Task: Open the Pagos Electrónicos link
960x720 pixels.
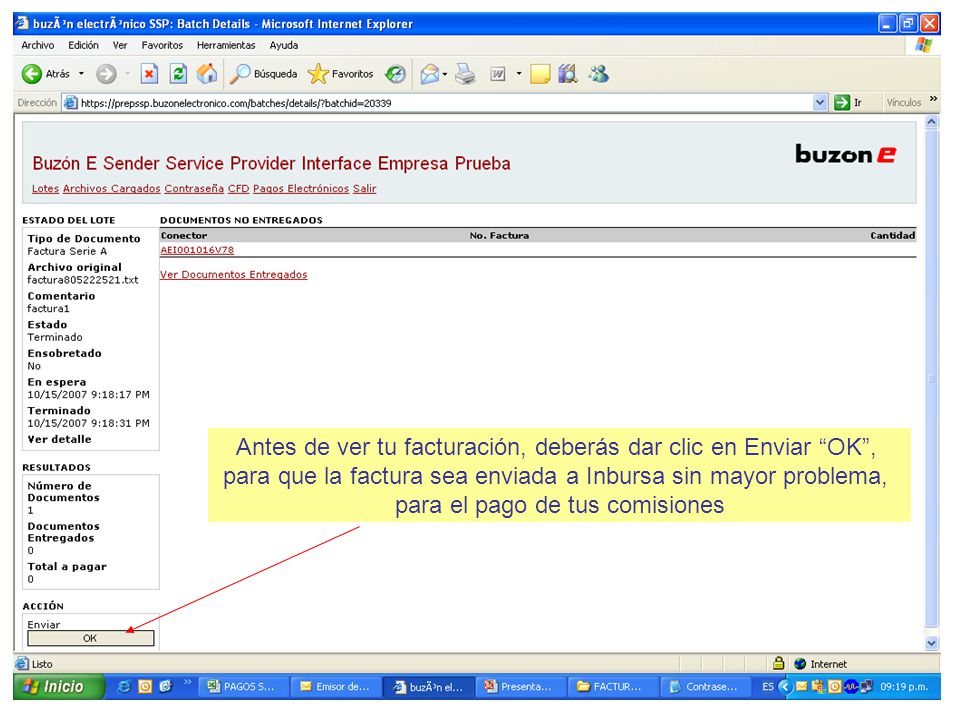Action: coord(301,189)
